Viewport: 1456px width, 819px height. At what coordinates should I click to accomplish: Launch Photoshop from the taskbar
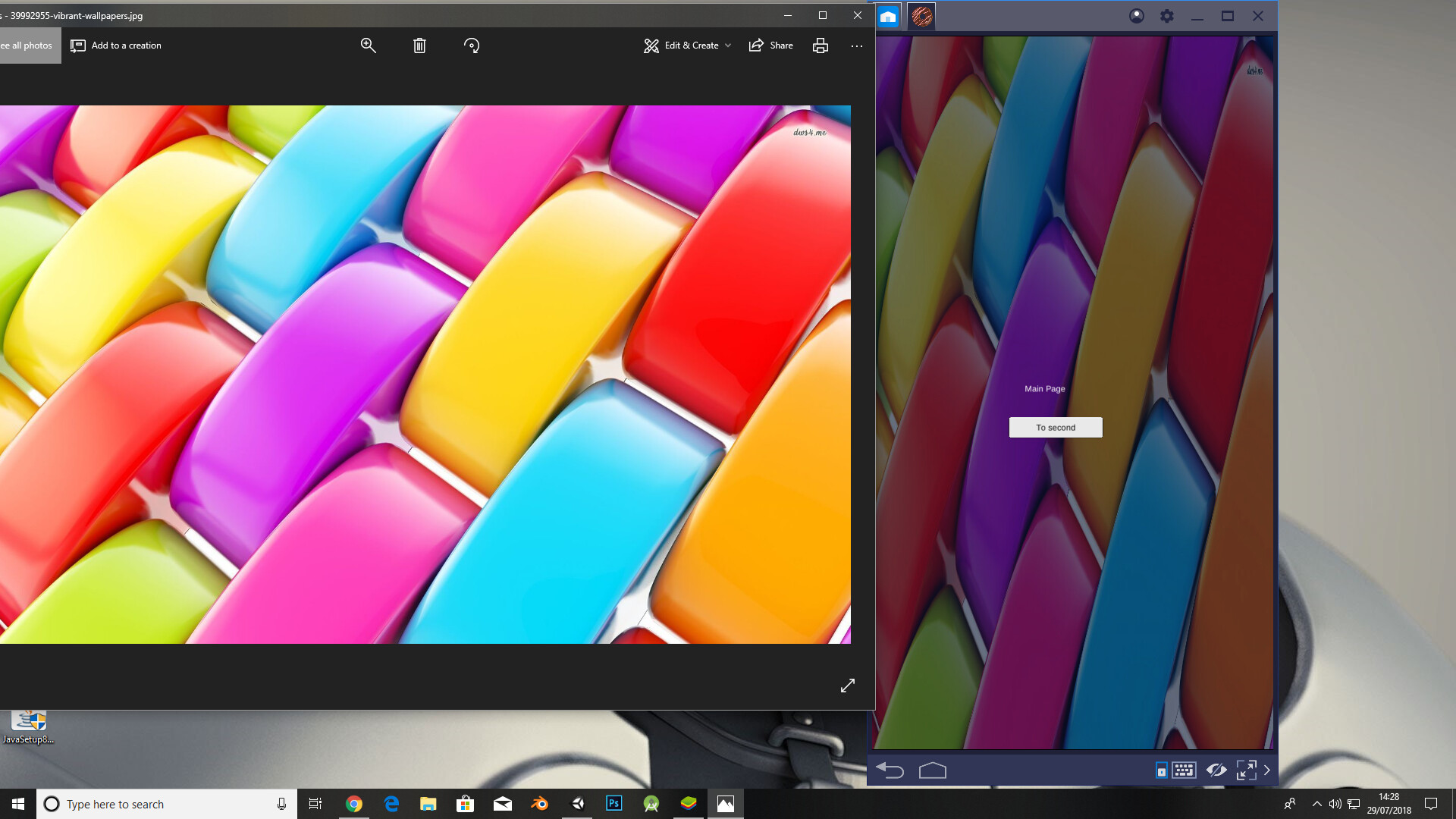click(613, 804)
